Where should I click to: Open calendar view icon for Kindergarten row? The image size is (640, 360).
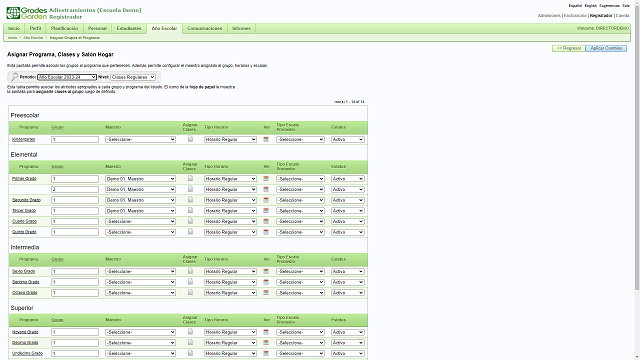coord(266,139)
